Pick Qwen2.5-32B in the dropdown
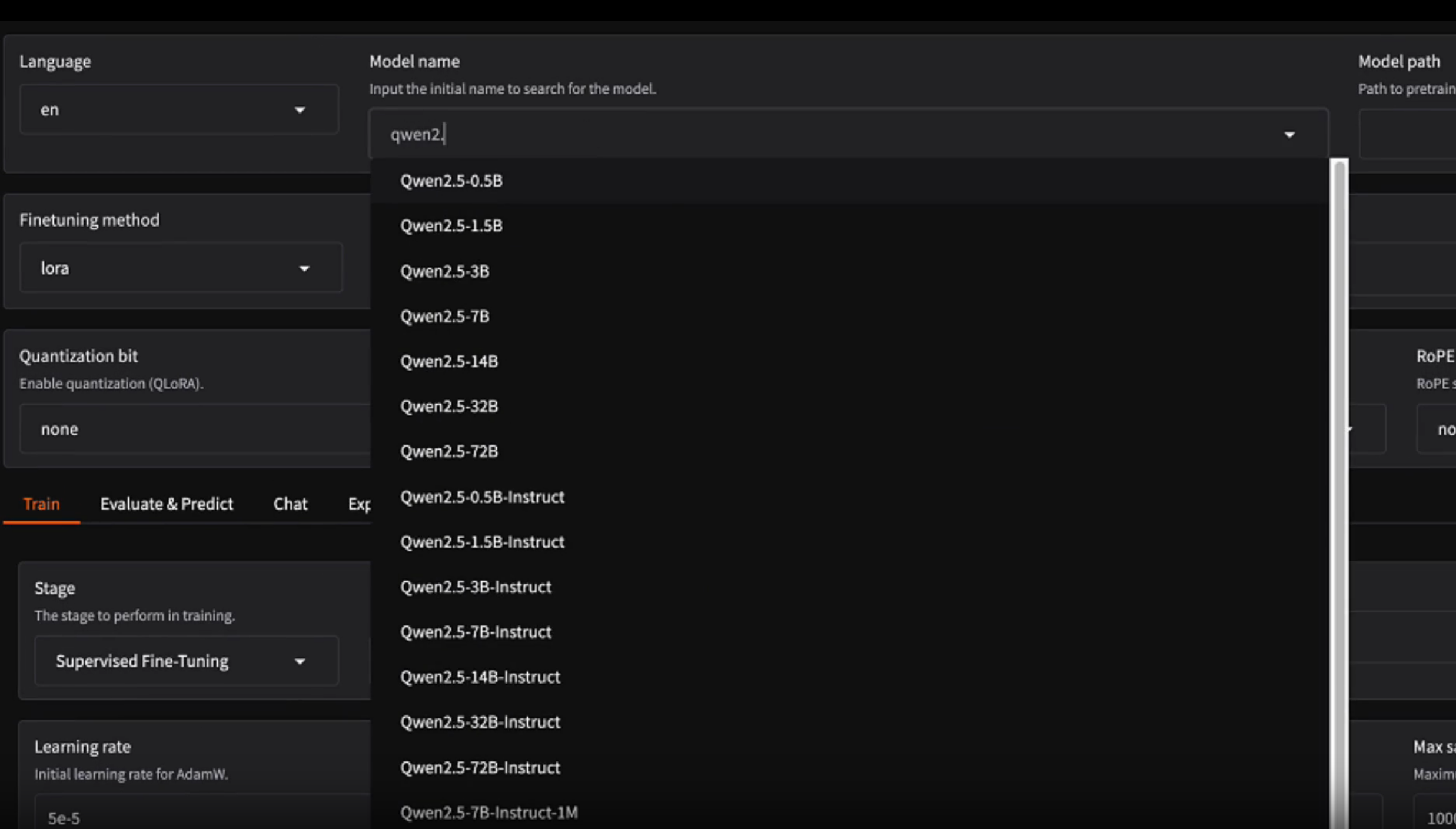Viewport: 1456px width, 829px height. pyautogui.click(x=849, y=407)
